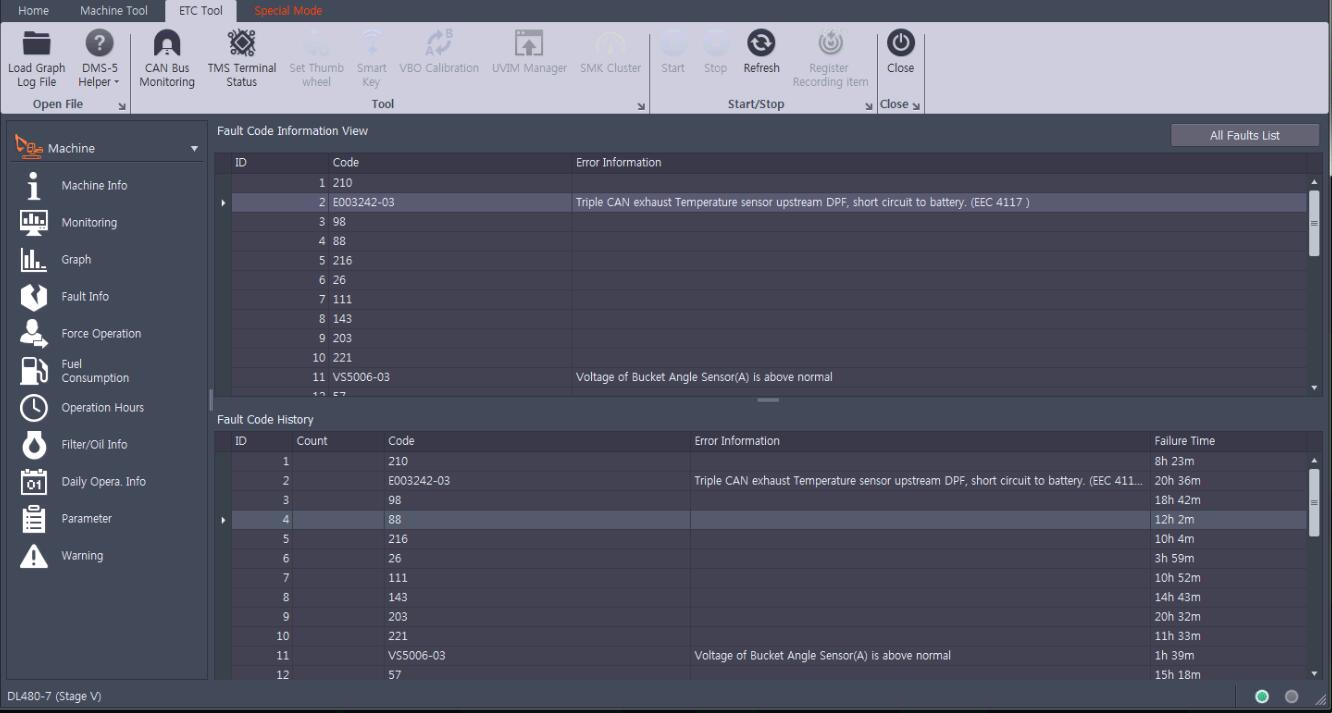This screenshot has width=1332, height=713.
Task: Click the 1h 39m failure time cell
Action: click(1228, 656)
